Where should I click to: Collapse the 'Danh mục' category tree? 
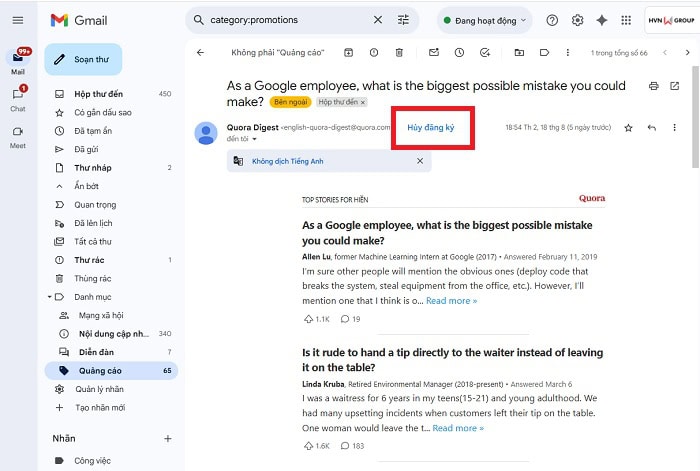(x=50, y=297)
